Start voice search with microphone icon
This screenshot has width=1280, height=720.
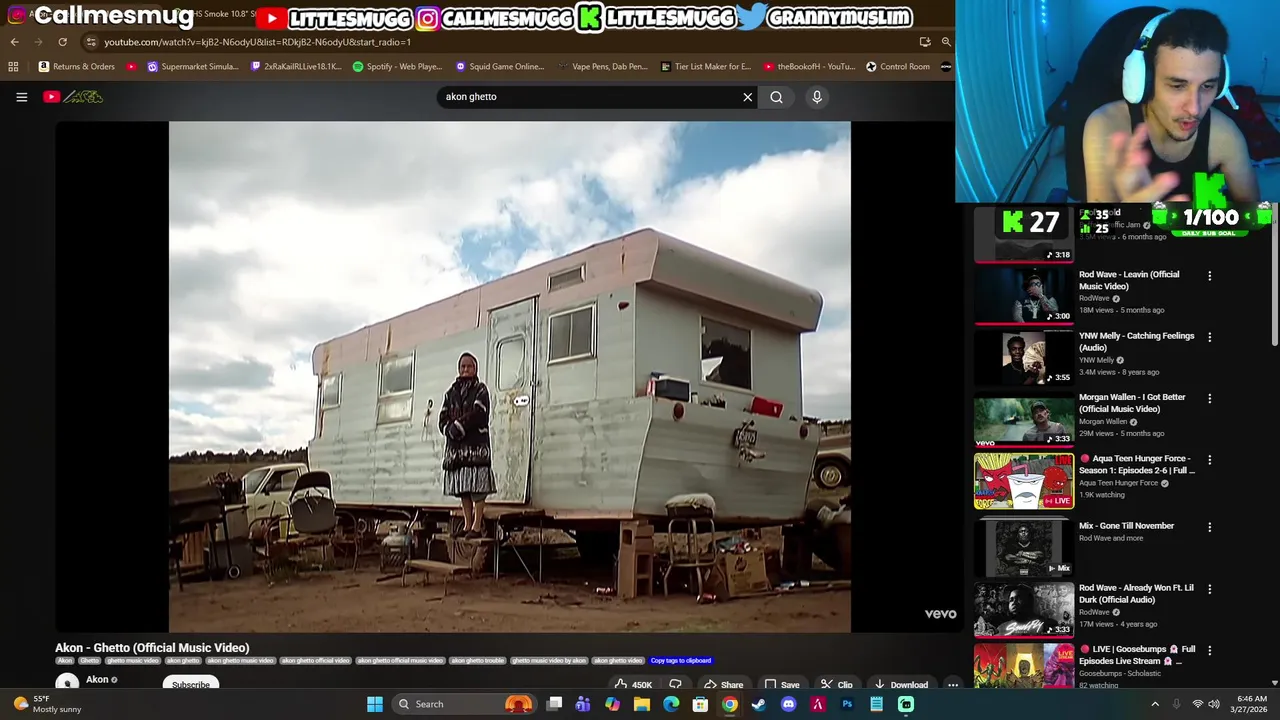(x=817, y=97)
